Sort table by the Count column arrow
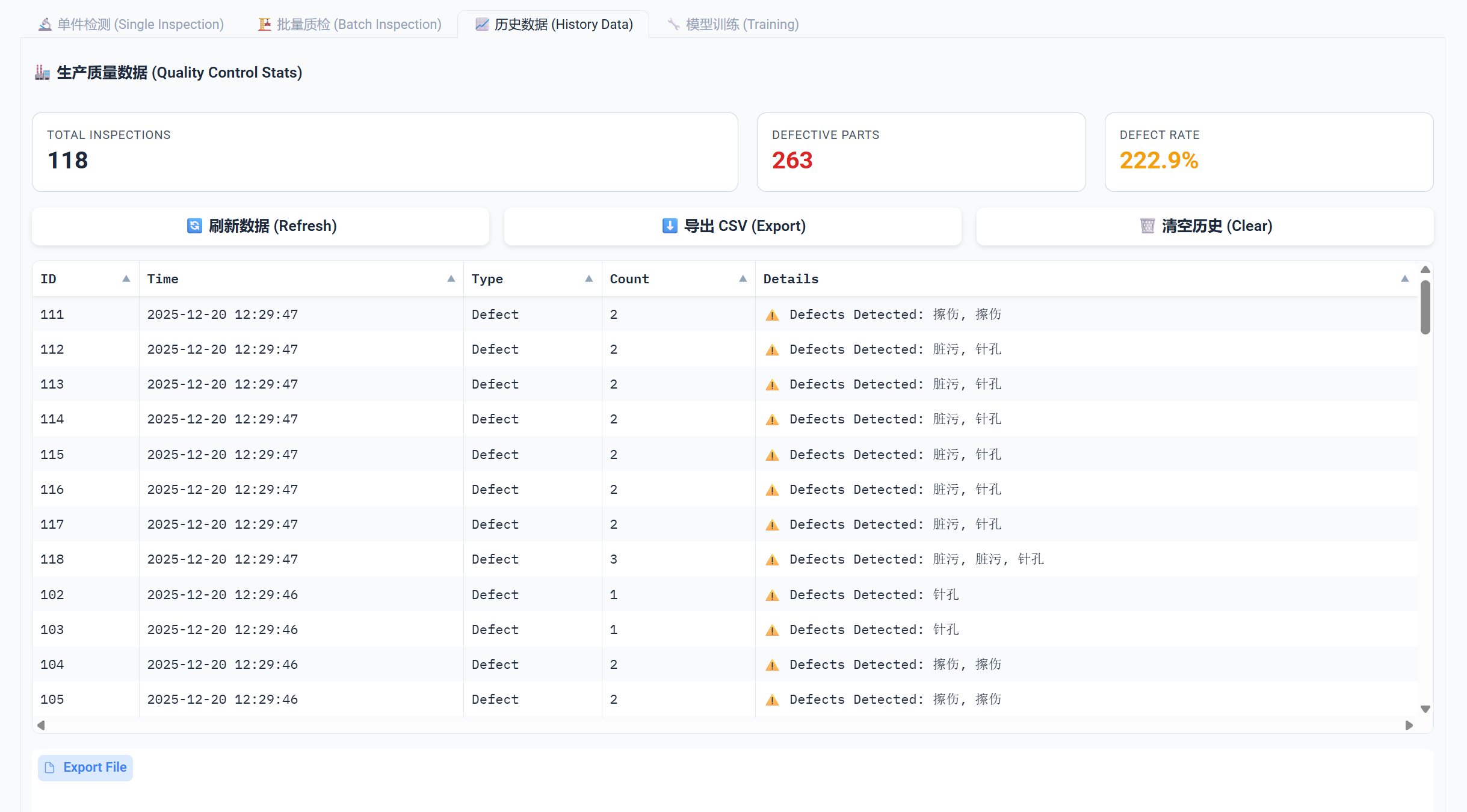This screenshot has height=812, width=1467. tap(743, 279)
